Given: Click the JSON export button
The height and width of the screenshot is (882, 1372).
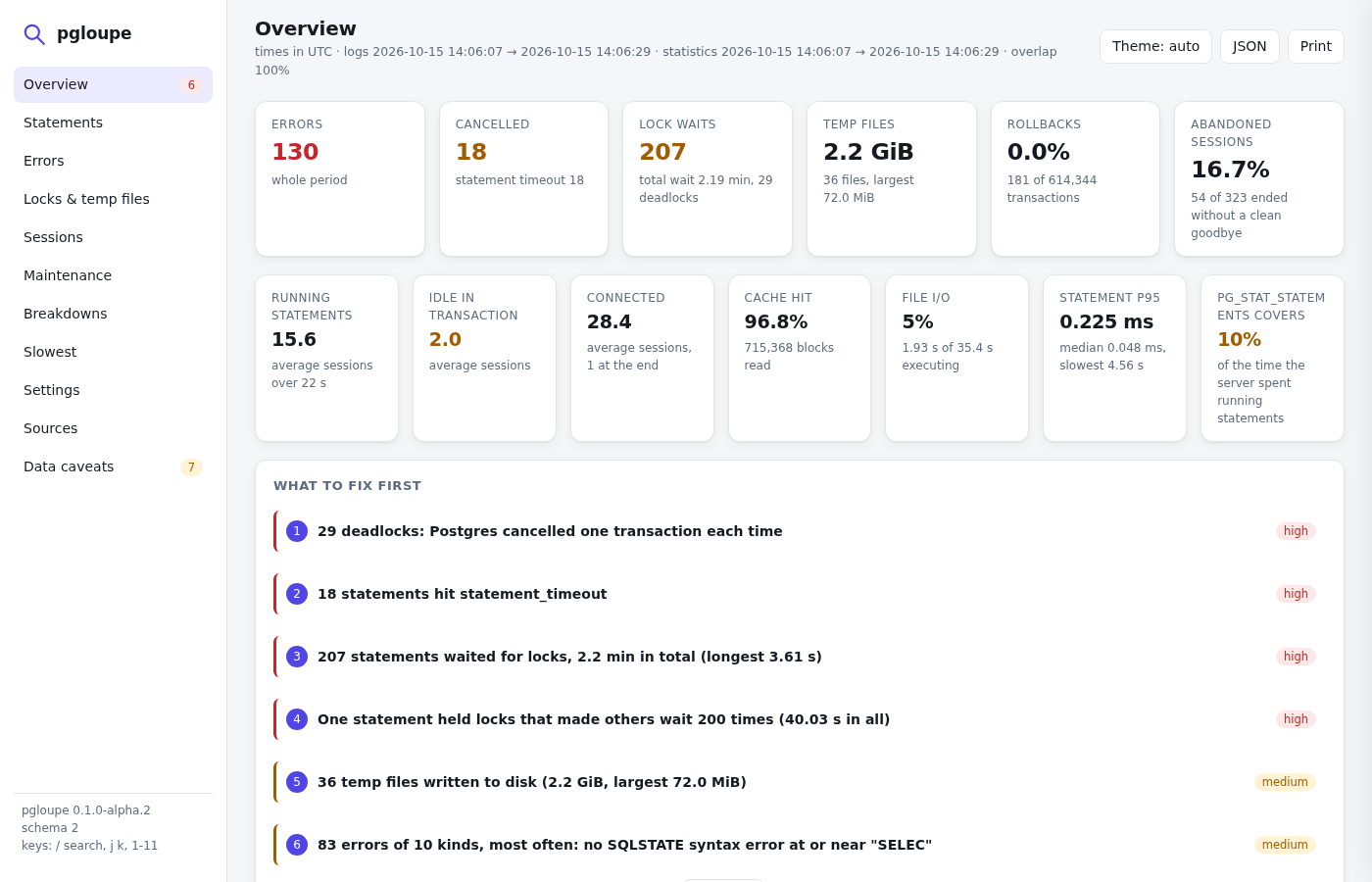Looking at the screenshot, I should click(x=1249, y=46).
